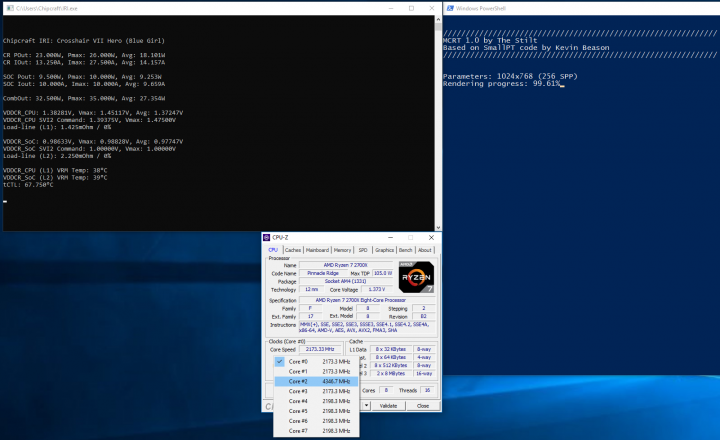Close the IRI.exe console window
Viewport: 720px width, 440px height.
tap(432, 8)
